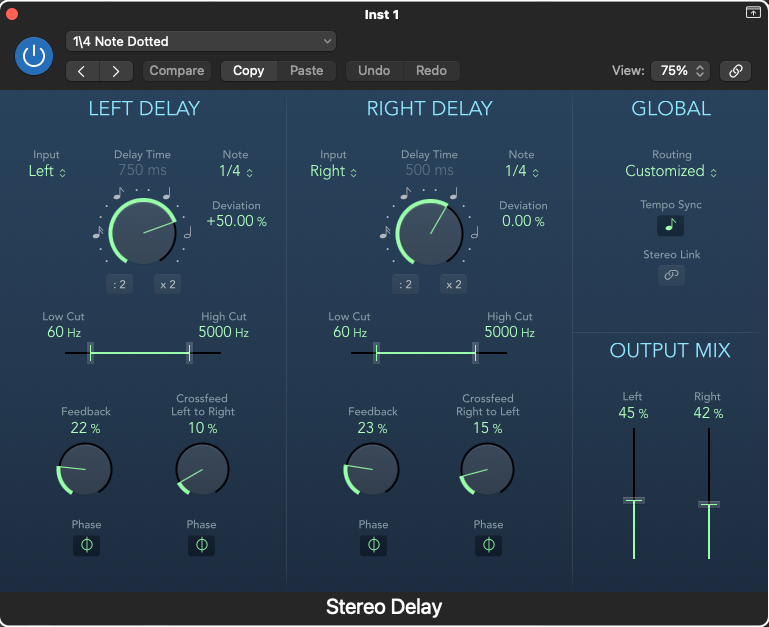Toggle the Tempo Sync note button
This screenshot has width=769, height=627.
click(670, 226)
